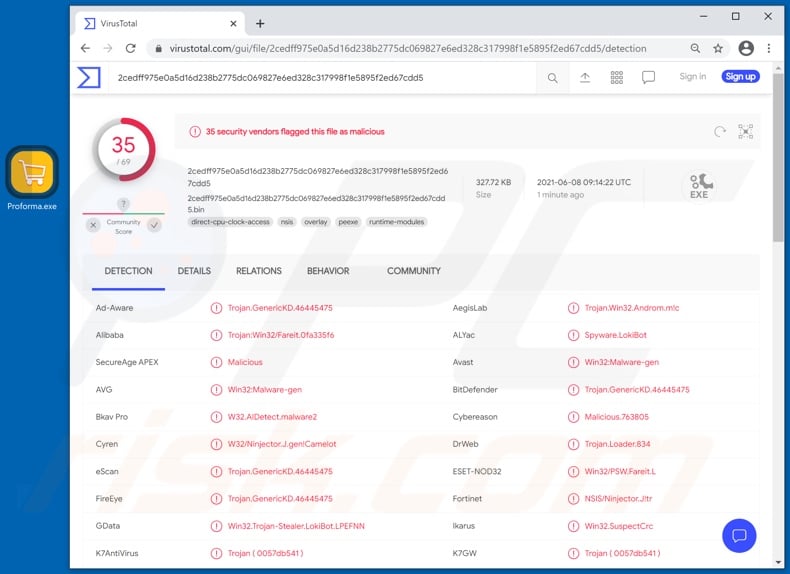Viewport: 790px width, 574px height.
Task: Click the 327.72 KB file size
Action: click(x=493, y=182)
